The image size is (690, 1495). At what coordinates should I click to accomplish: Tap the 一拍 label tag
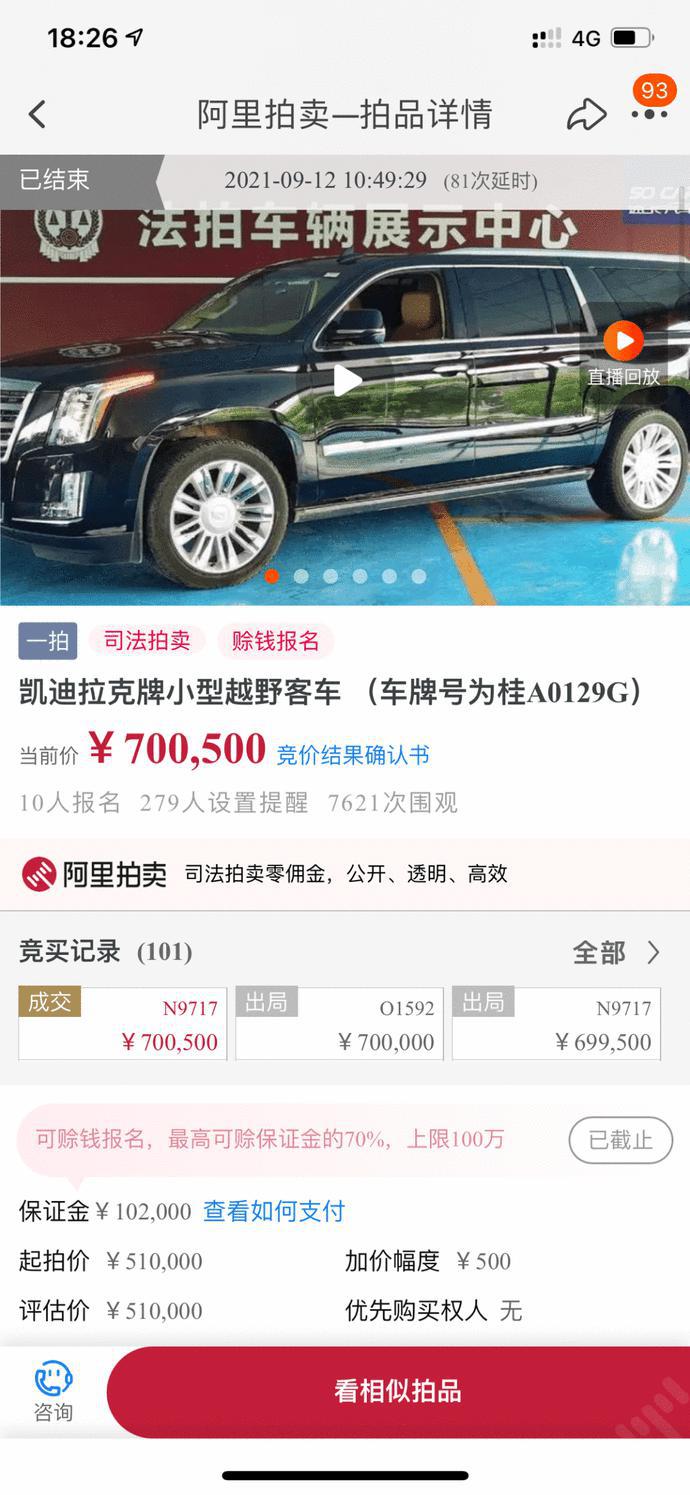tap(47, 641)
